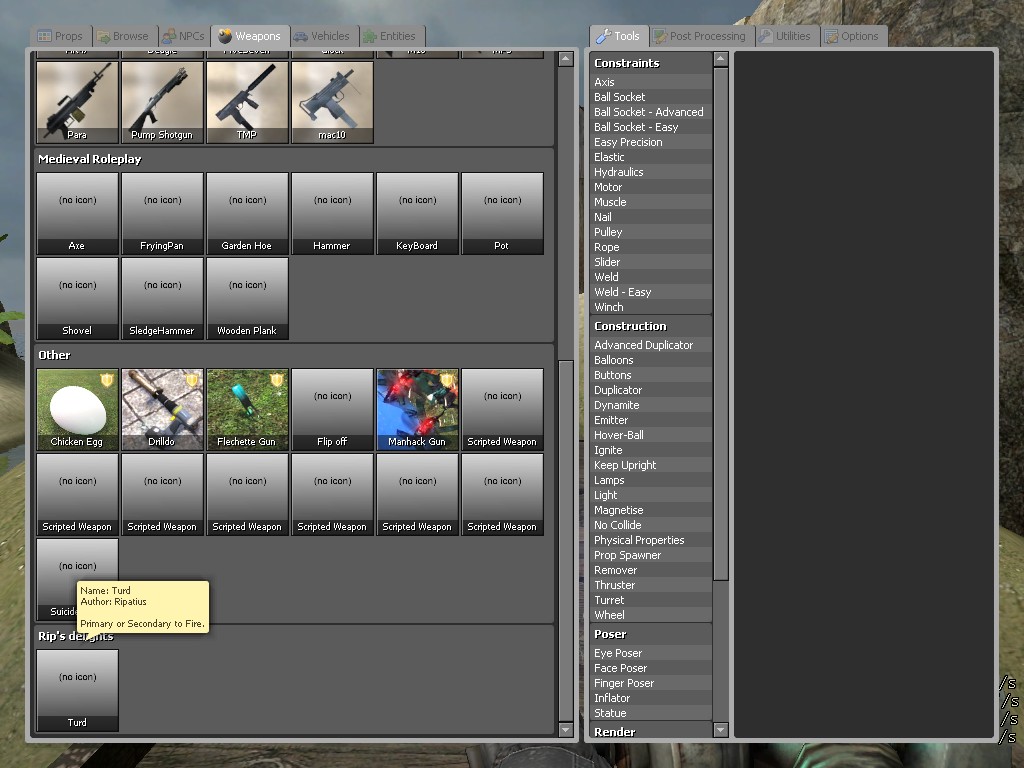Pick the Axe medieval weapon
Viewport: 1024px width, 768px height.
(x=77, y=213)
